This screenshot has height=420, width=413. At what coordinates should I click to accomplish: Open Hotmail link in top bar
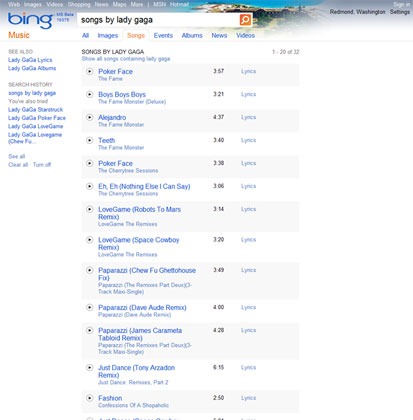click(x=179, y=4)
